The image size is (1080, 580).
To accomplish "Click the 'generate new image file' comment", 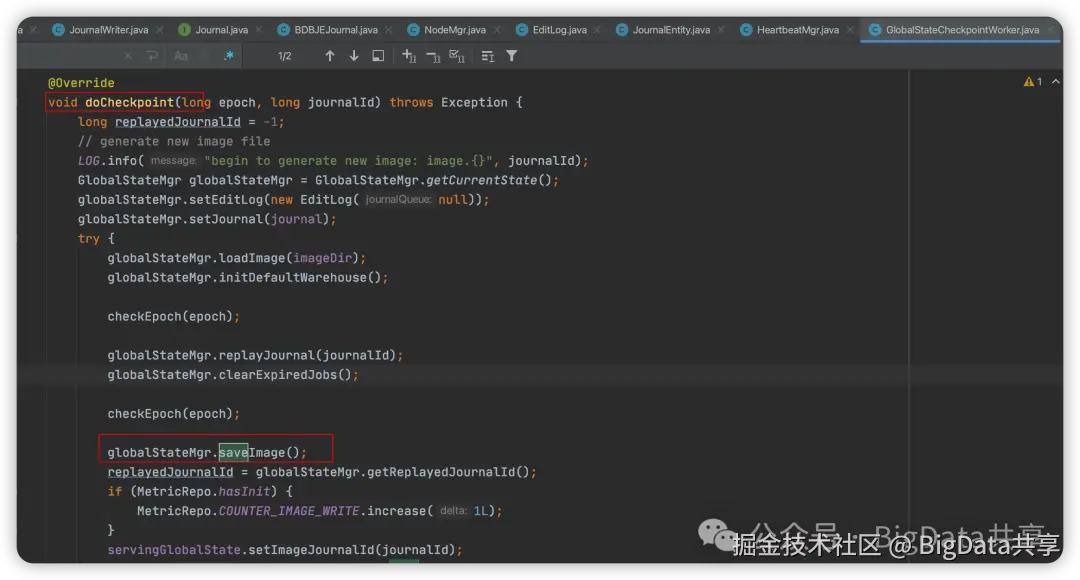I will coord(174,141).
